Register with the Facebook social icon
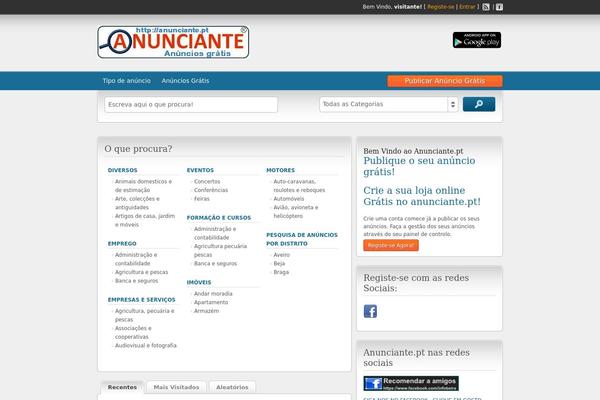 point(370,311)
